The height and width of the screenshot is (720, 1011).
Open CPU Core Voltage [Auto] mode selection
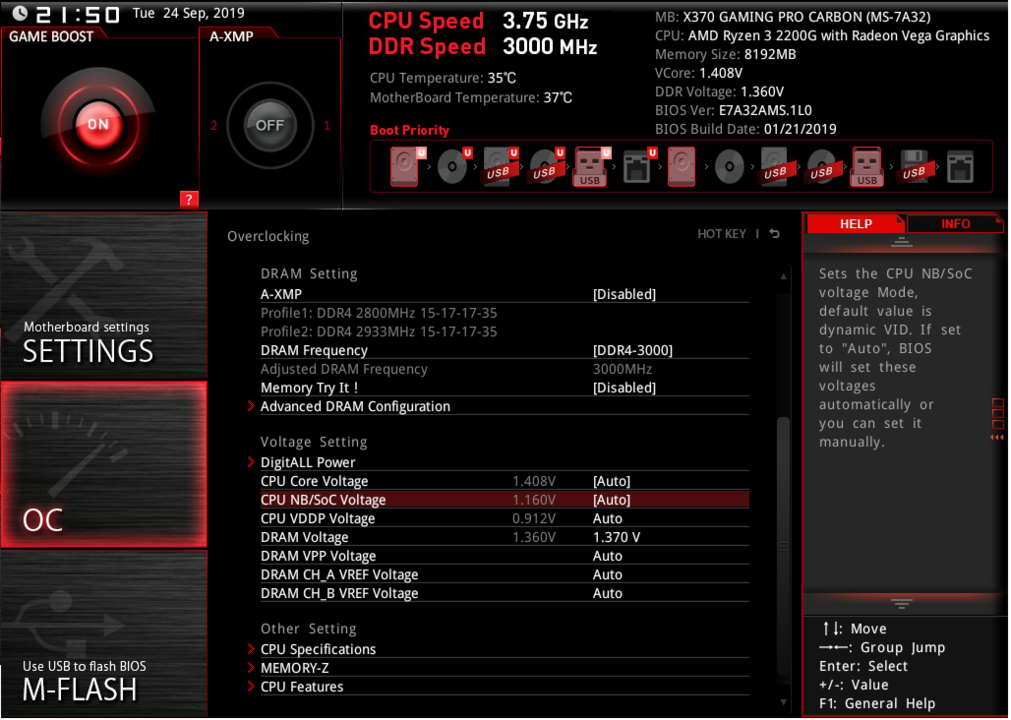(x=611, y=482)
